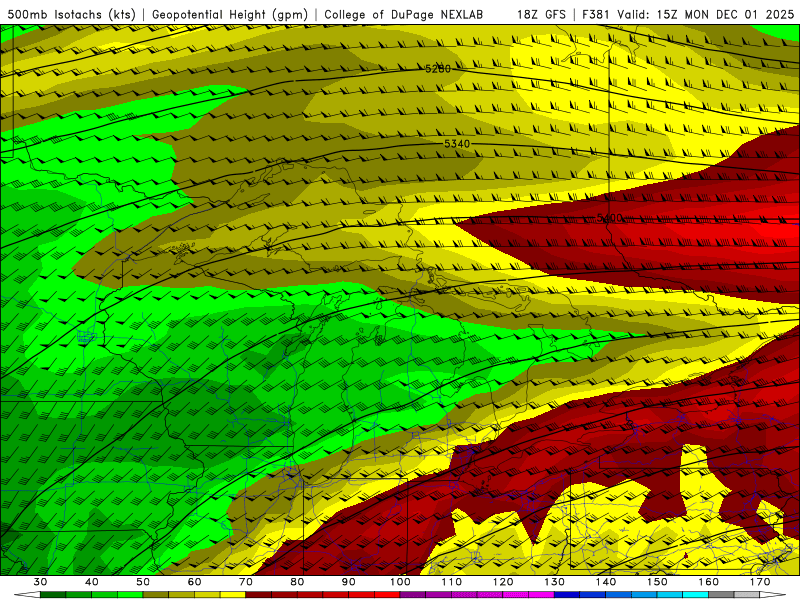The height and width of the screenshot is (600, 800).
Task: Click the '500mb Isotachs (kts)' title text
Action: (x=72, y=14)
